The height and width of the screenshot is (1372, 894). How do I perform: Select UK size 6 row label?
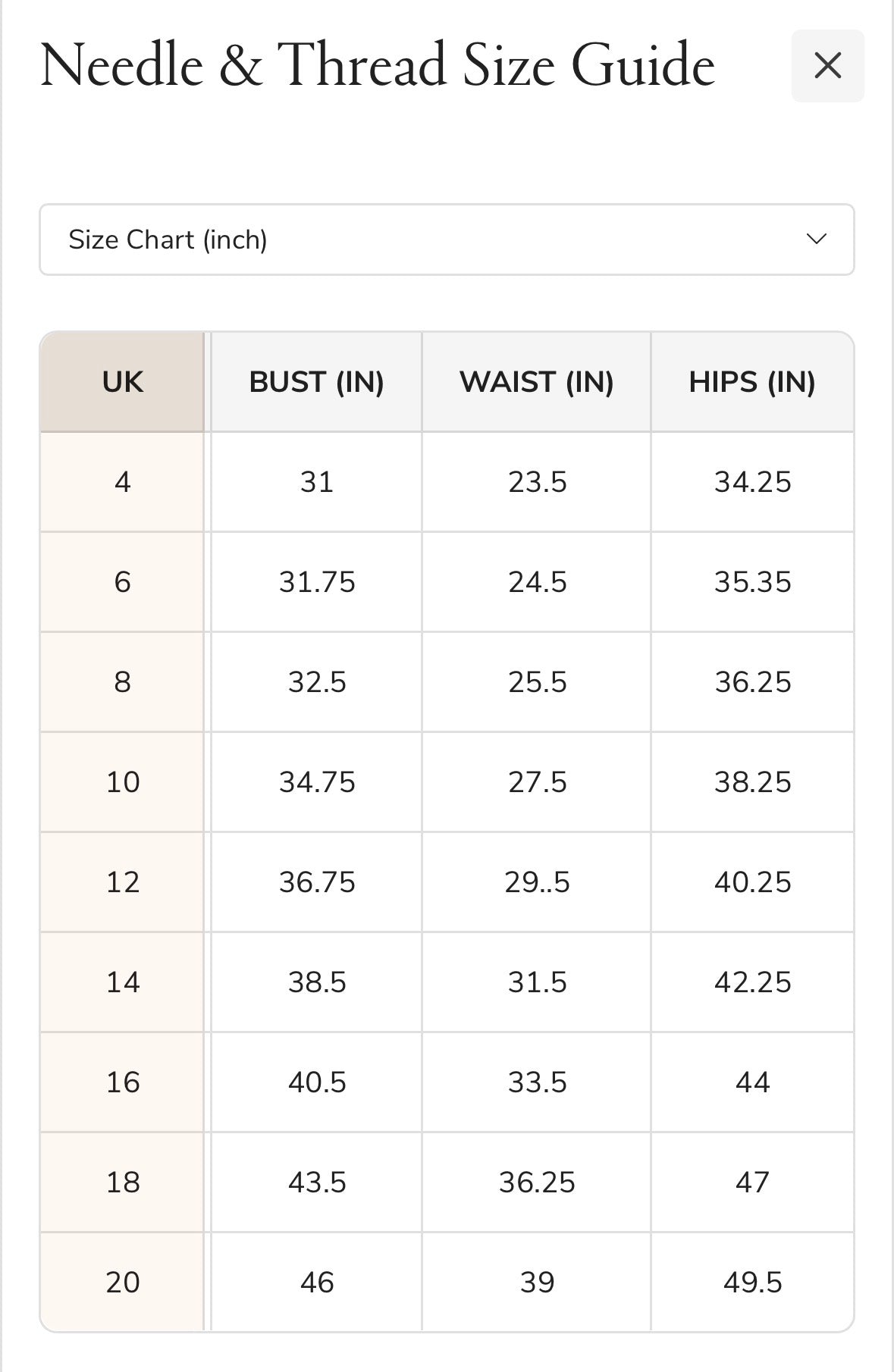tap(122, 582)
